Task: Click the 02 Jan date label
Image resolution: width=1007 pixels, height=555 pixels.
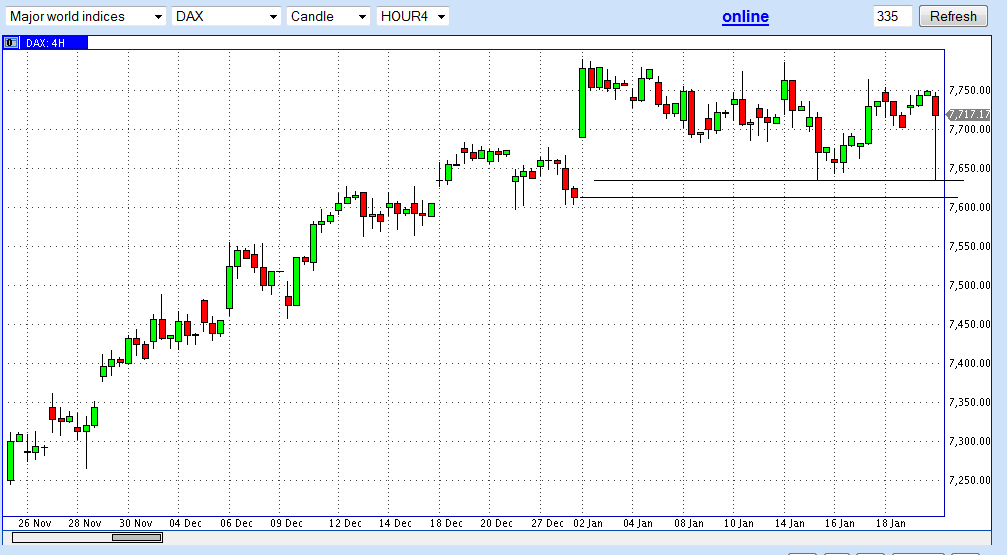Action: pos(588,523)
